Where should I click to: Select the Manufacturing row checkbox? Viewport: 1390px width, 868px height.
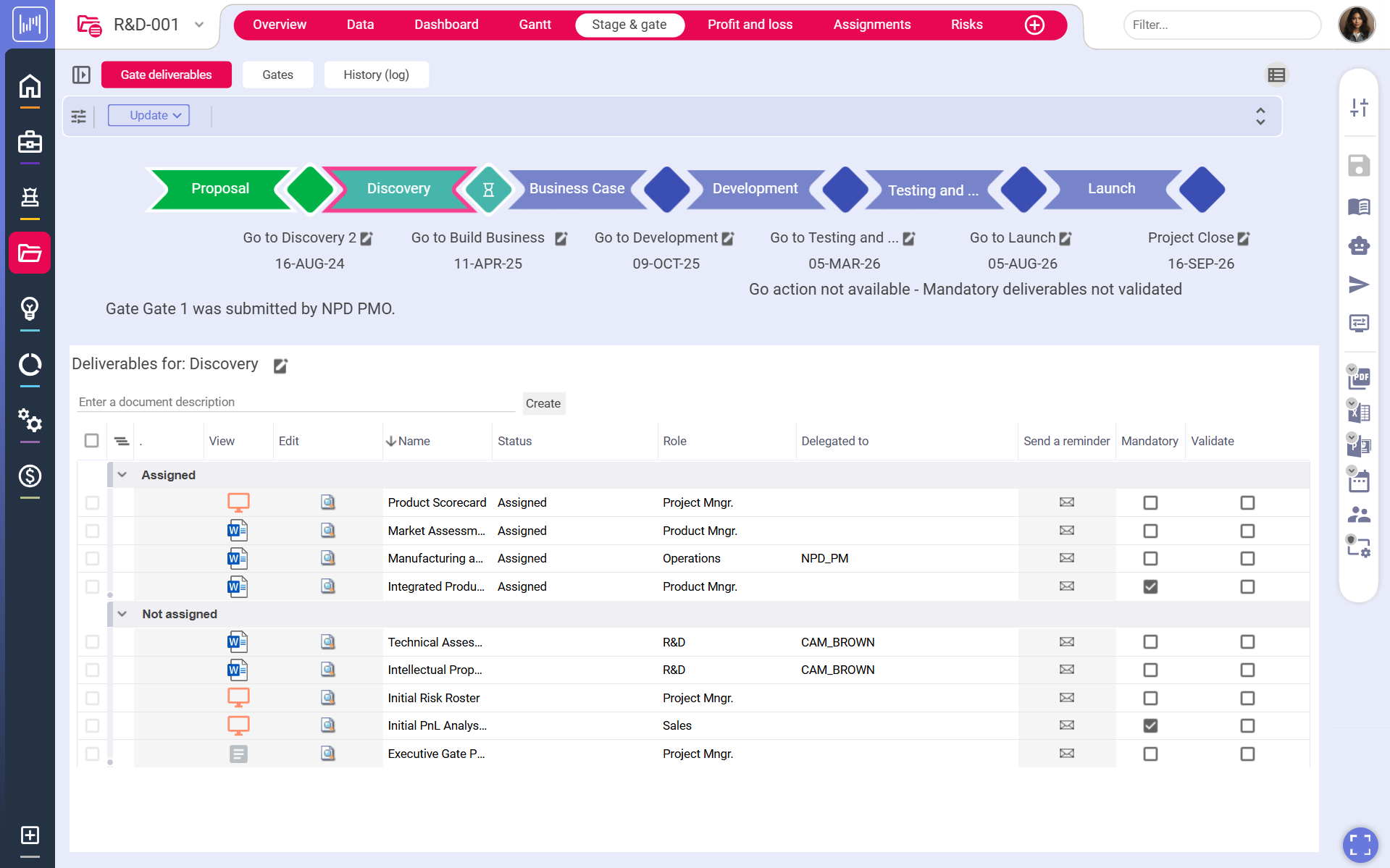point(92,559)
